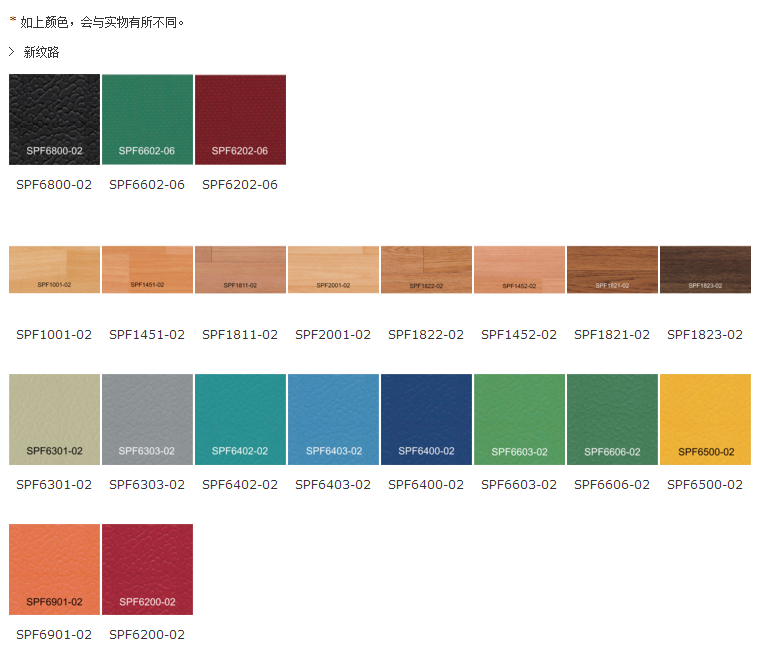
Task: Pick the SPF2001-02 light wood thumbnail
Action: coord(333,269)
